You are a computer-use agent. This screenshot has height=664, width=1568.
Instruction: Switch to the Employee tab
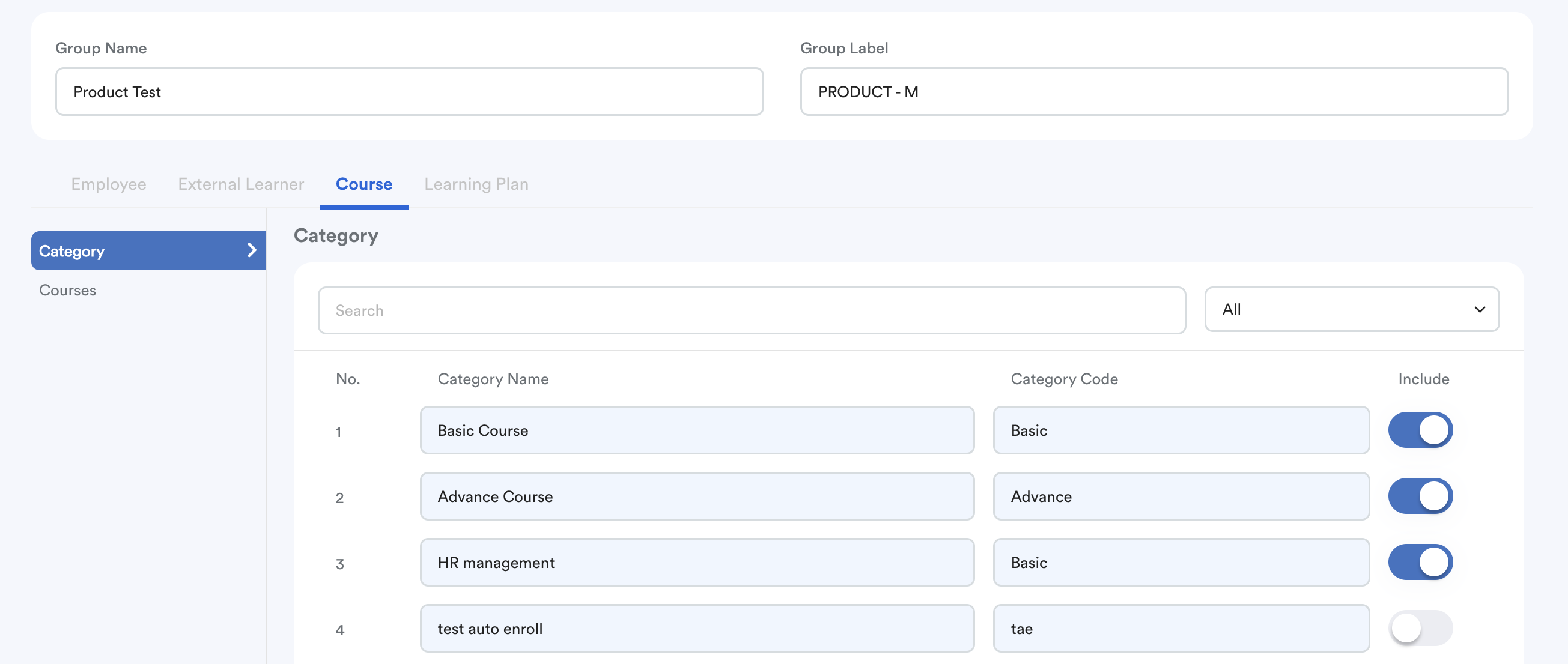[x=108, y=184]
